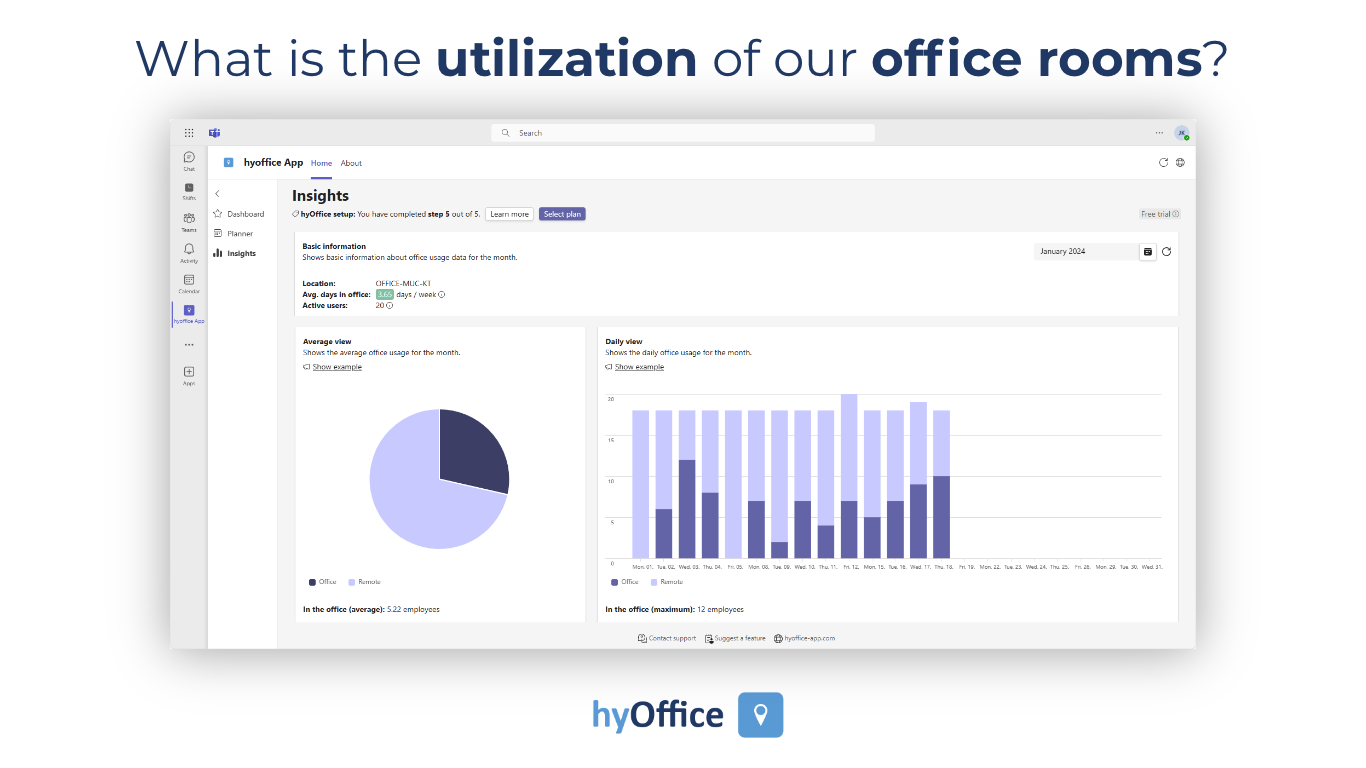Open app in browser via globe icon
The width and height of the screenshot is (1366, 768).
pos(1180,162)
